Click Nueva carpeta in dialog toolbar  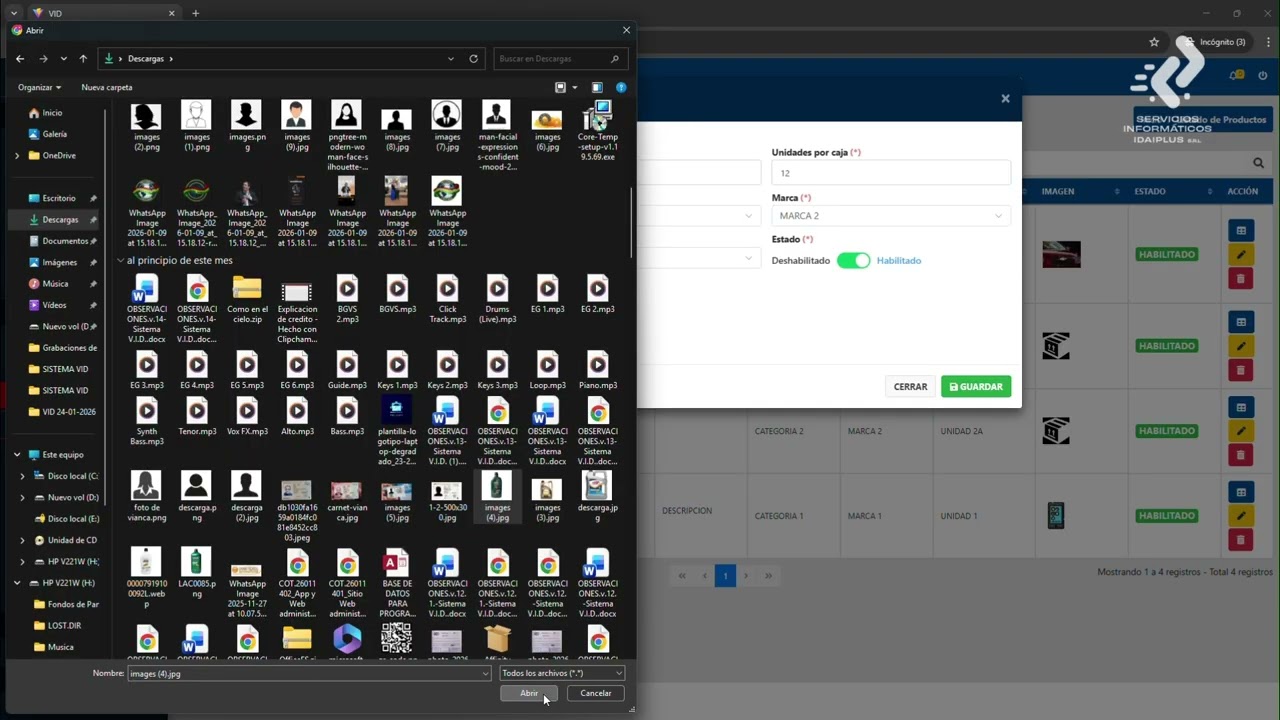(107, 88)
